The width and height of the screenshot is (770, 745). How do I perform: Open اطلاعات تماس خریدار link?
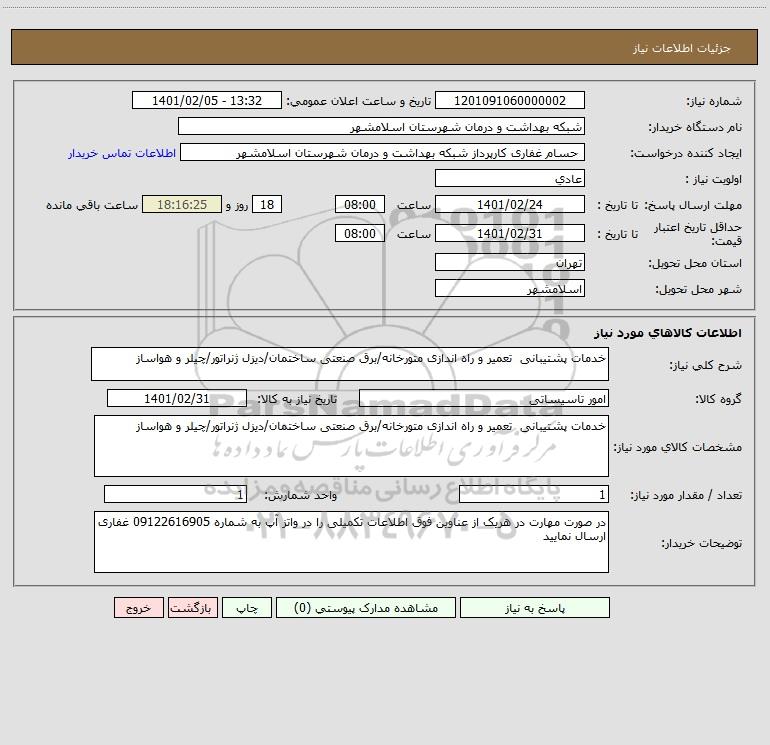click(122, 153)
